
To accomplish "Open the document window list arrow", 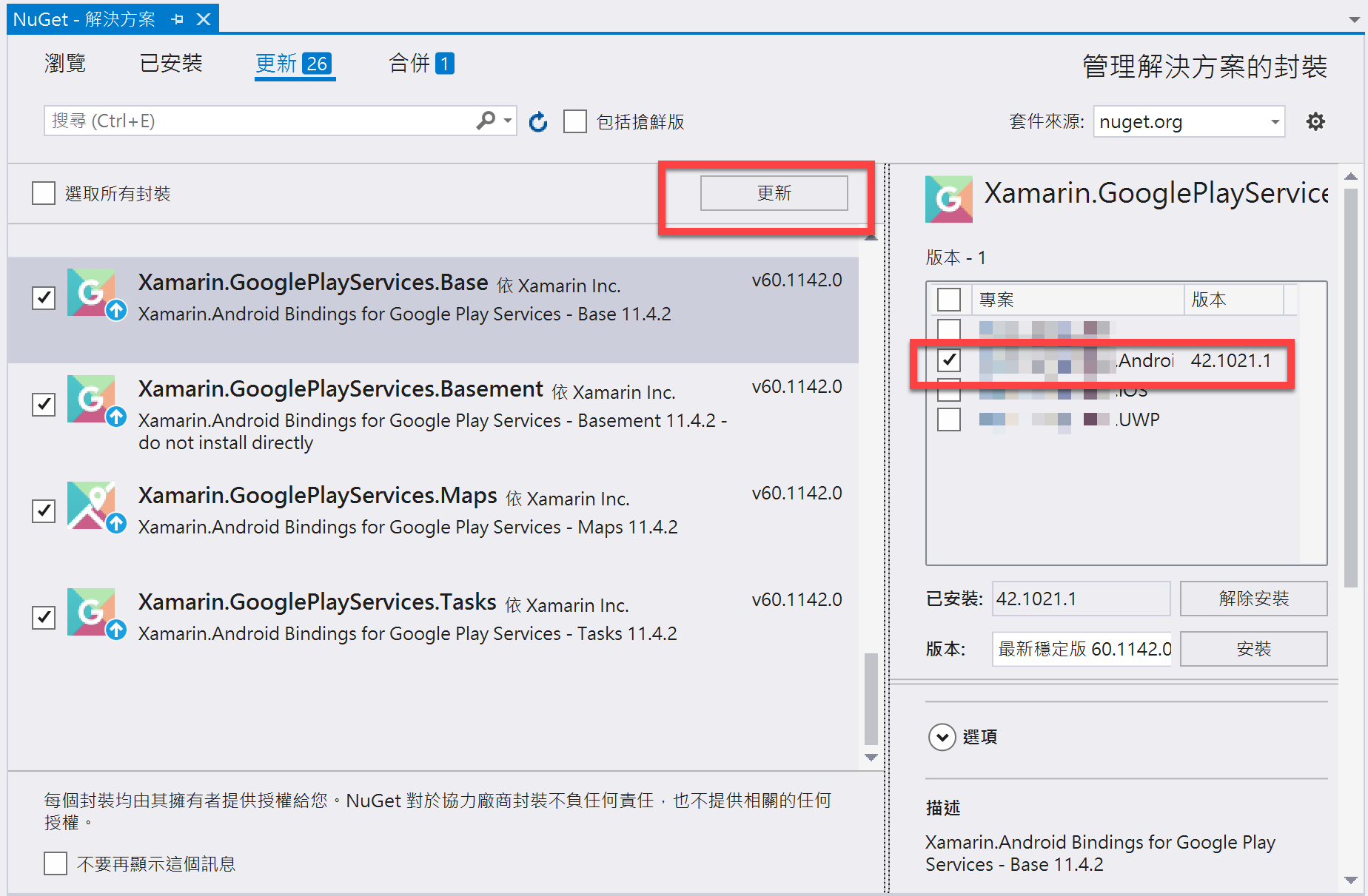I will click(x=1354, y=20).
